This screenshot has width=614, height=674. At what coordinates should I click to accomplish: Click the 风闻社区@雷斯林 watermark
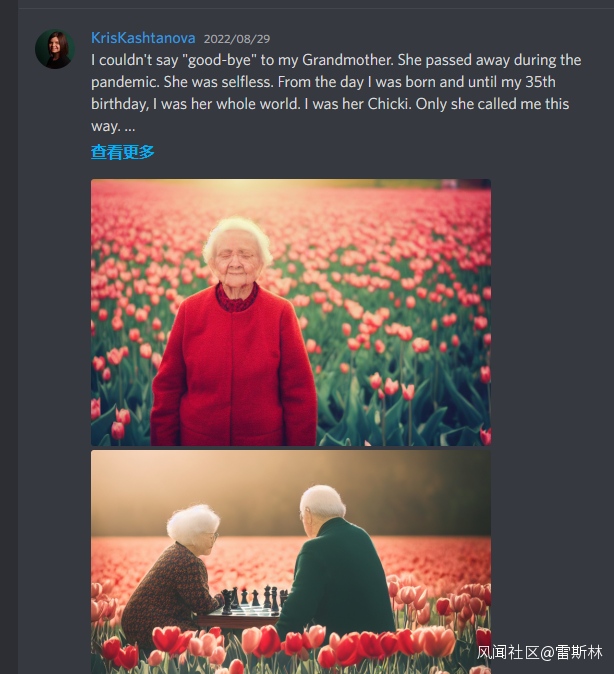[x=540, y=653]
